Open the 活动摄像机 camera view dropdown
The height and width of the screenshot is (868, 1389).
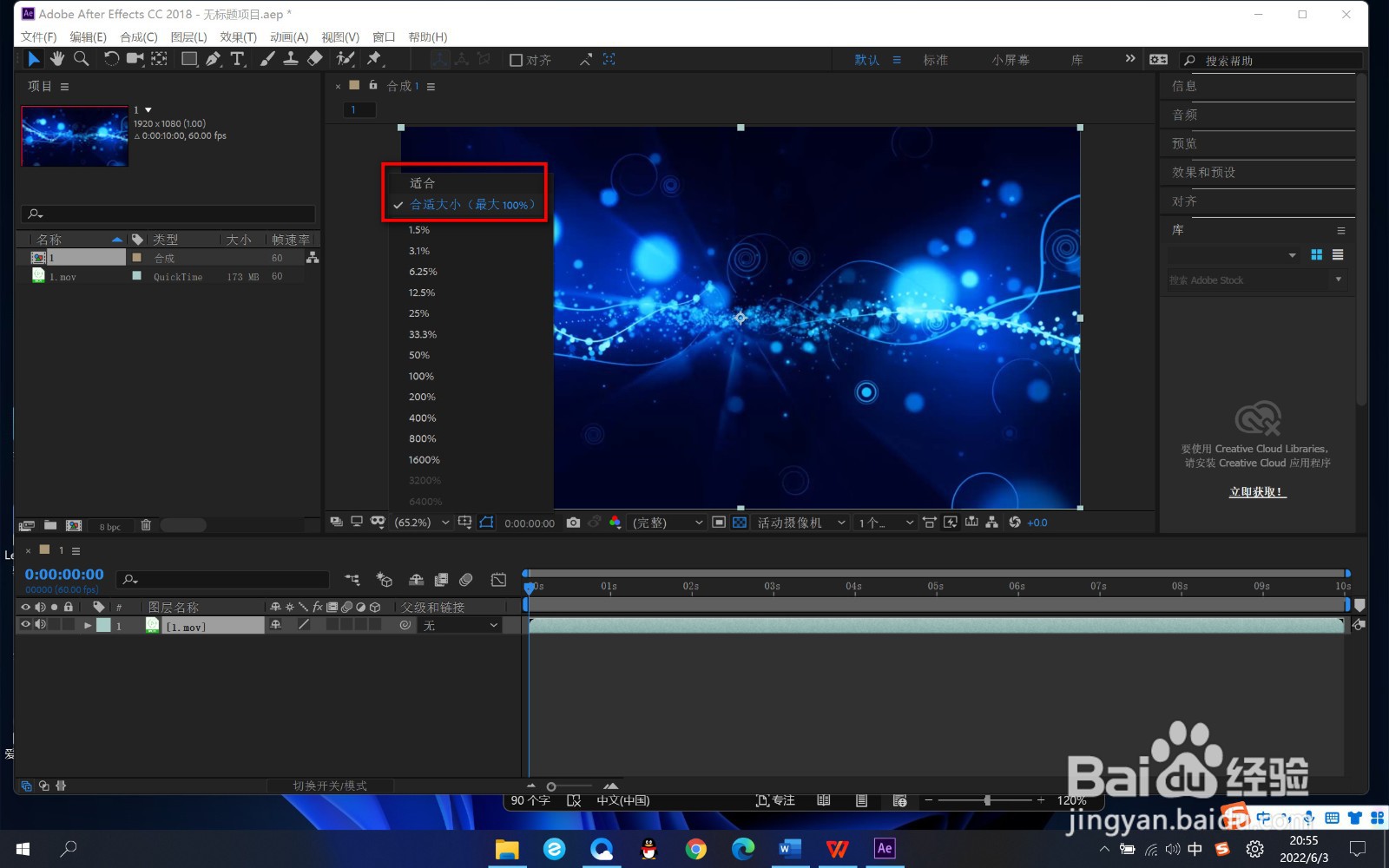point(800,523)
